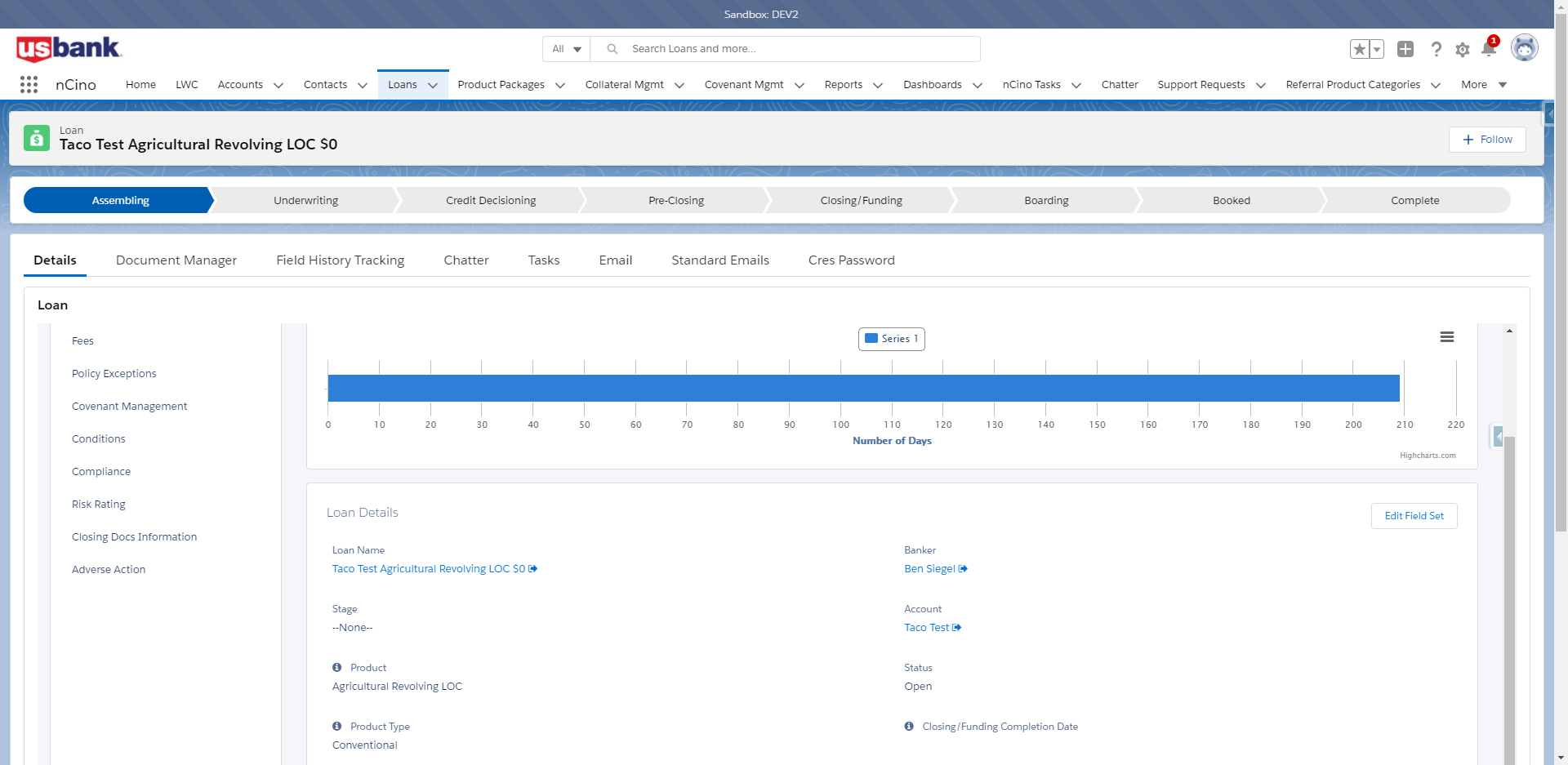Viewport: 1568px width, 765px height.
Task: Expand the Collateral Mgmt dropdown chevron
Action: [x=679, y=85]
